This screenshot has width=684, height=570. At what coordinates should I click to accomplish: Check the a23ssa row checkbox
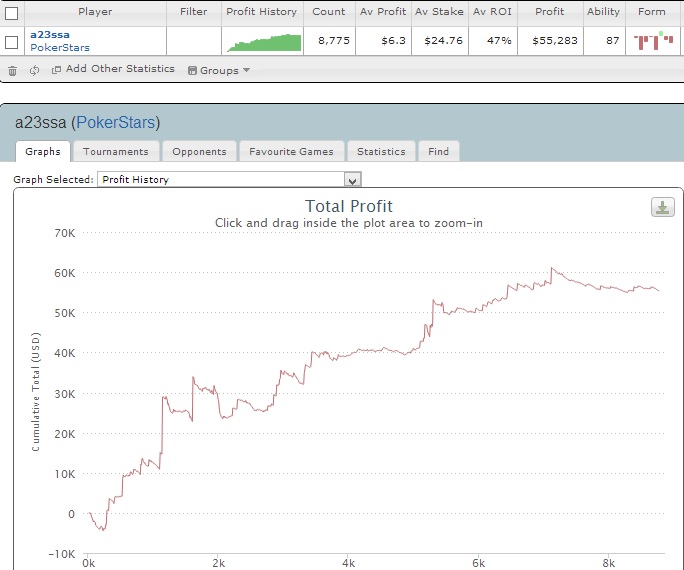point(11,42)
